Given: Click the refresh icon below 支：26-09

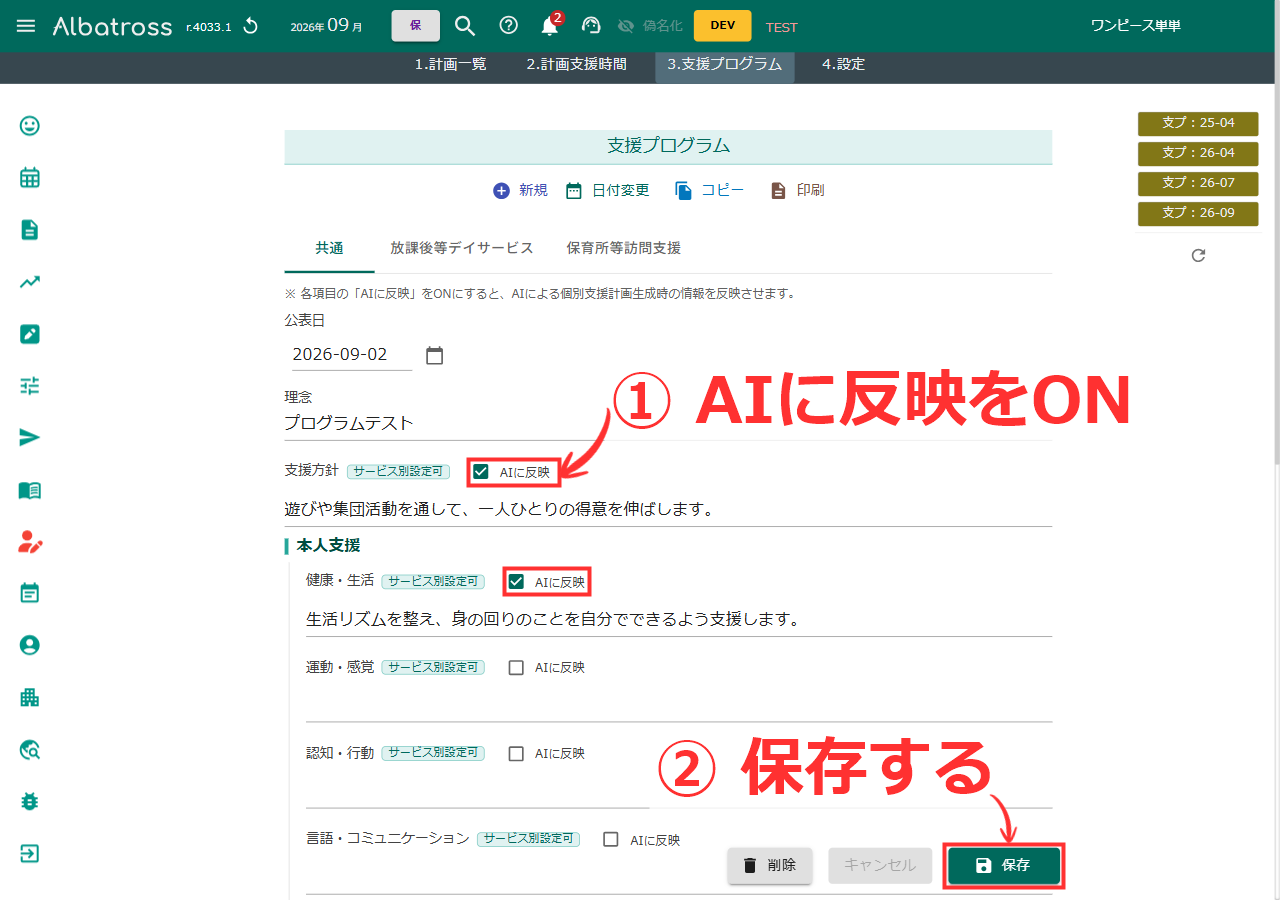Looking at the screenshot, I should [x=1198, y=256].
